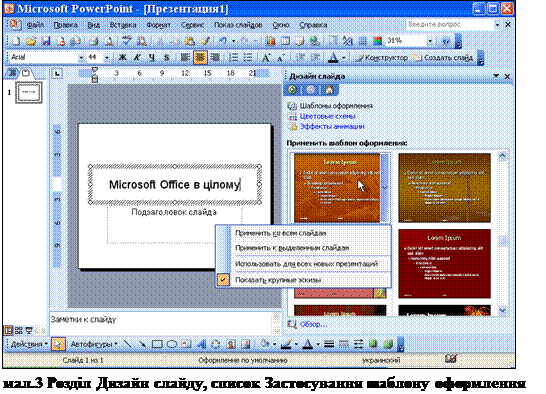This screenshot has height=394, width=546.
Task: Click the Paste clipboard icon
Action: (190, 41)
